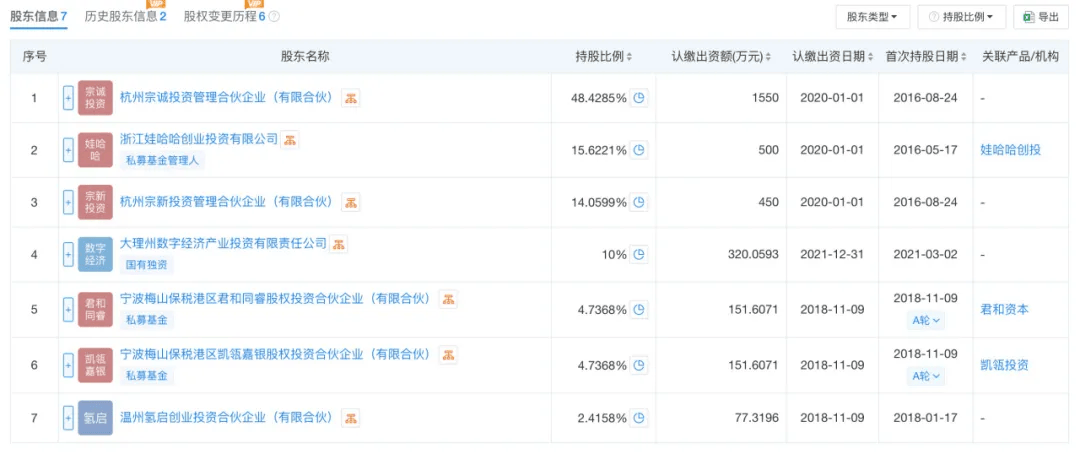
Task: Click pie chart icon beside 48.4285%
Action: 639,98
